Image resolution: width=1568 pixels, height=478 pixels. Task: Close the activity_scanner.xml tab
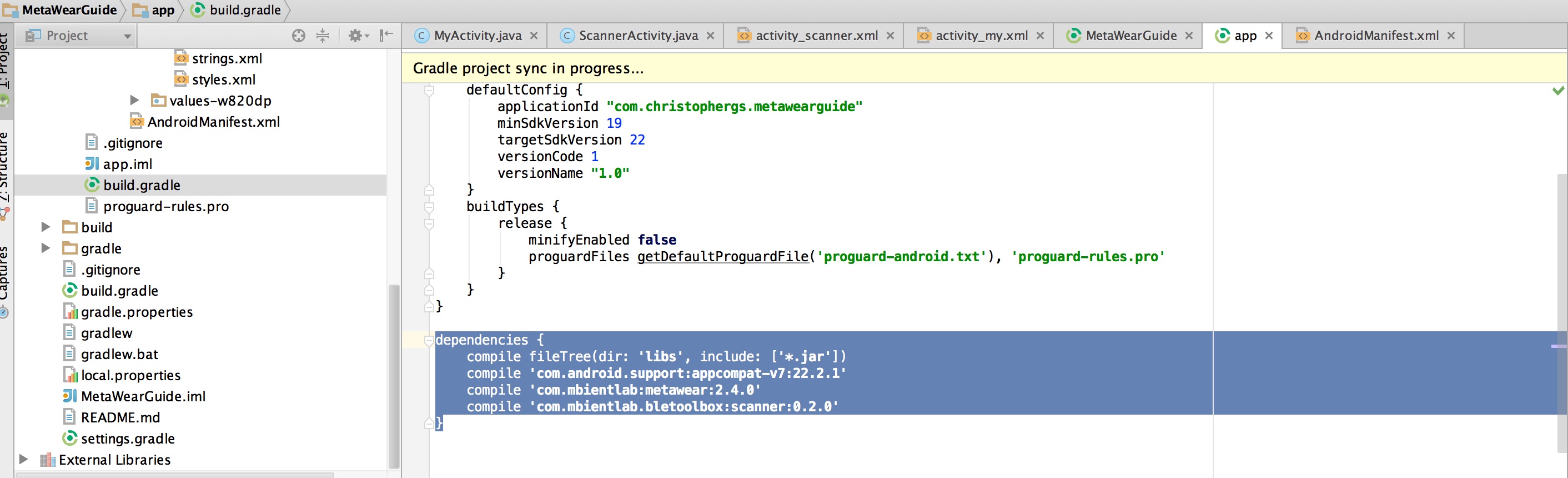pos(890,36)
